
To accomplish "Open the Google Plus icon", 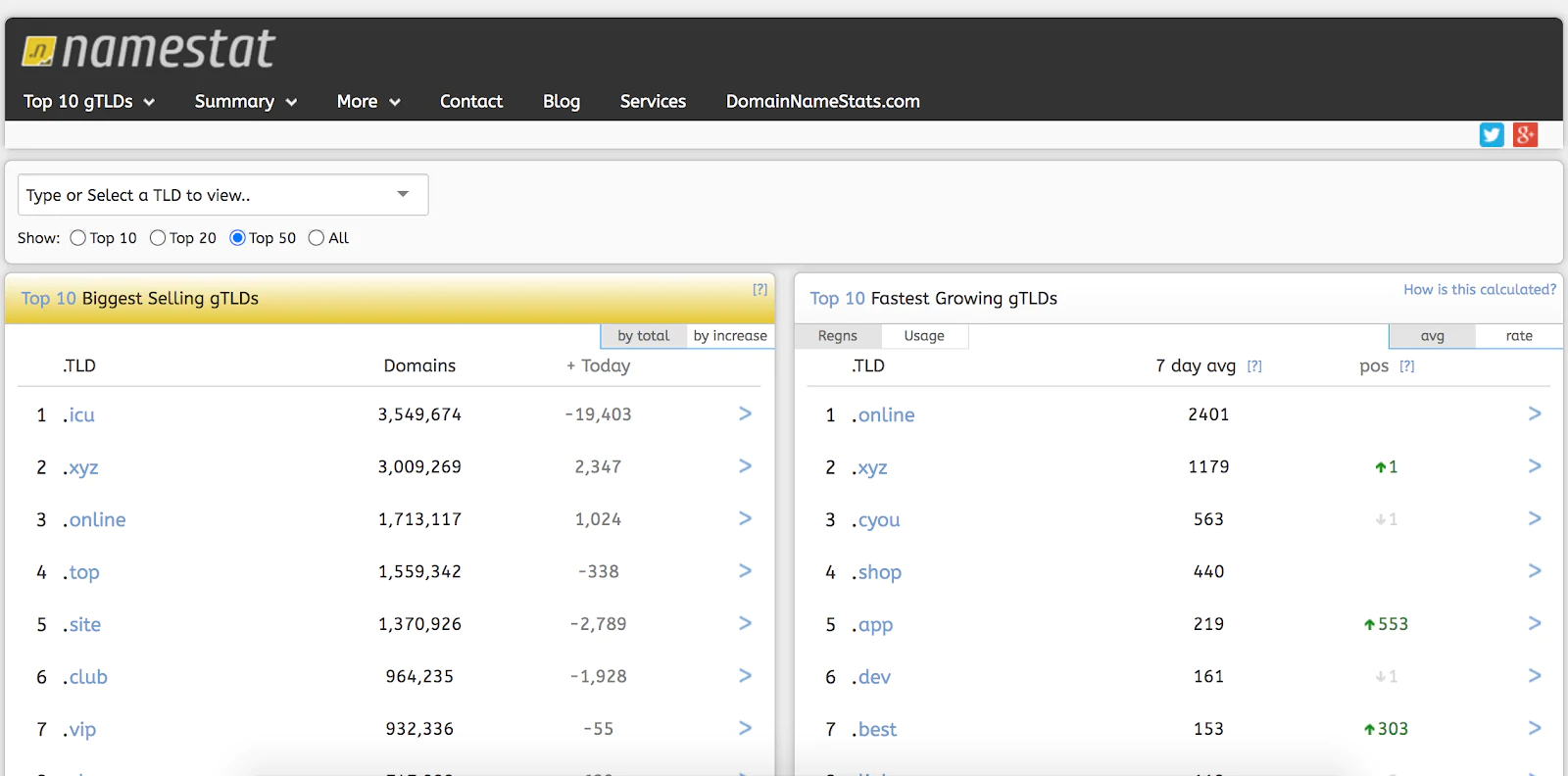I will coord(1525,135).
